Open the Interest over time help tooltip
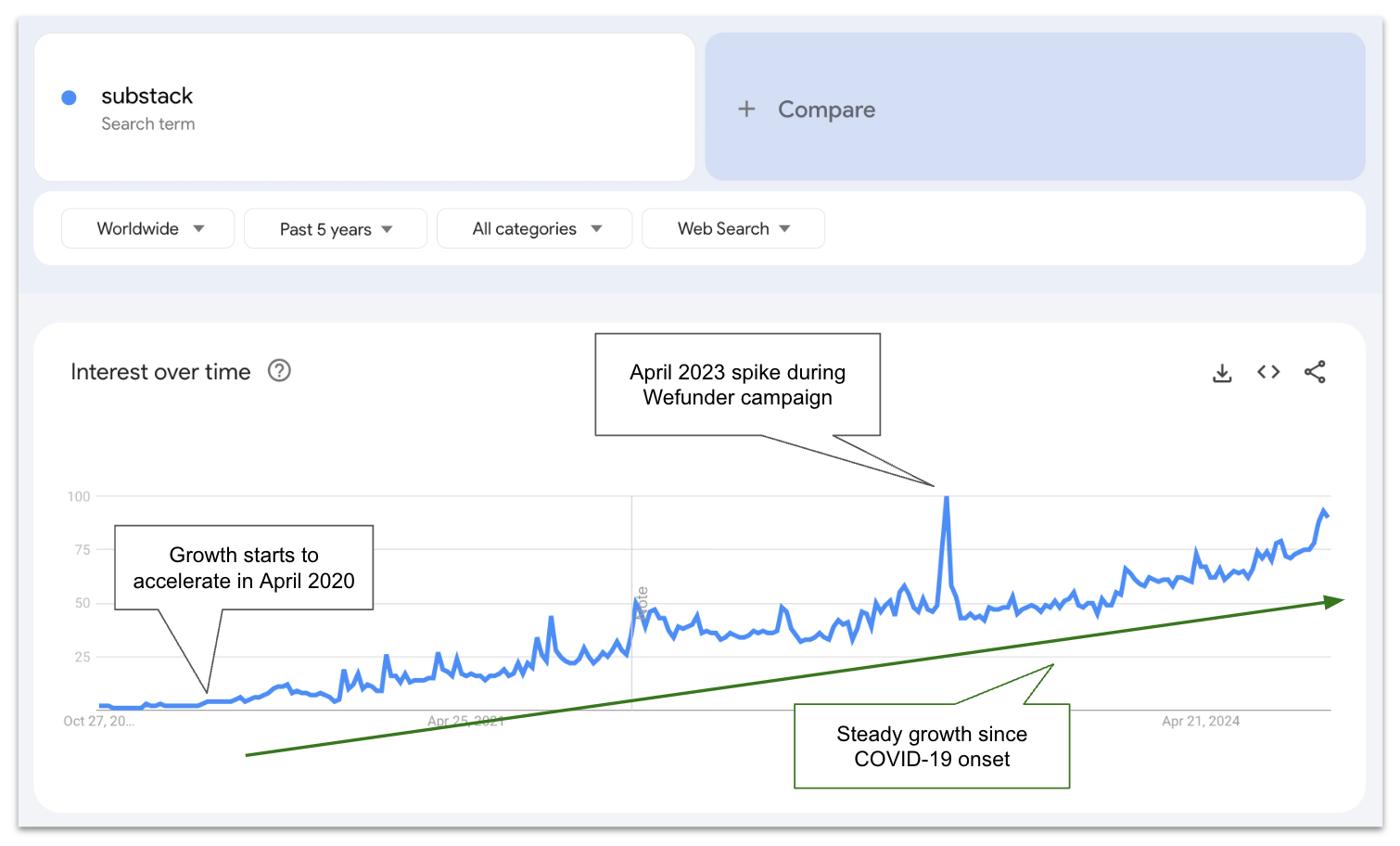 [x=279, y=371]
